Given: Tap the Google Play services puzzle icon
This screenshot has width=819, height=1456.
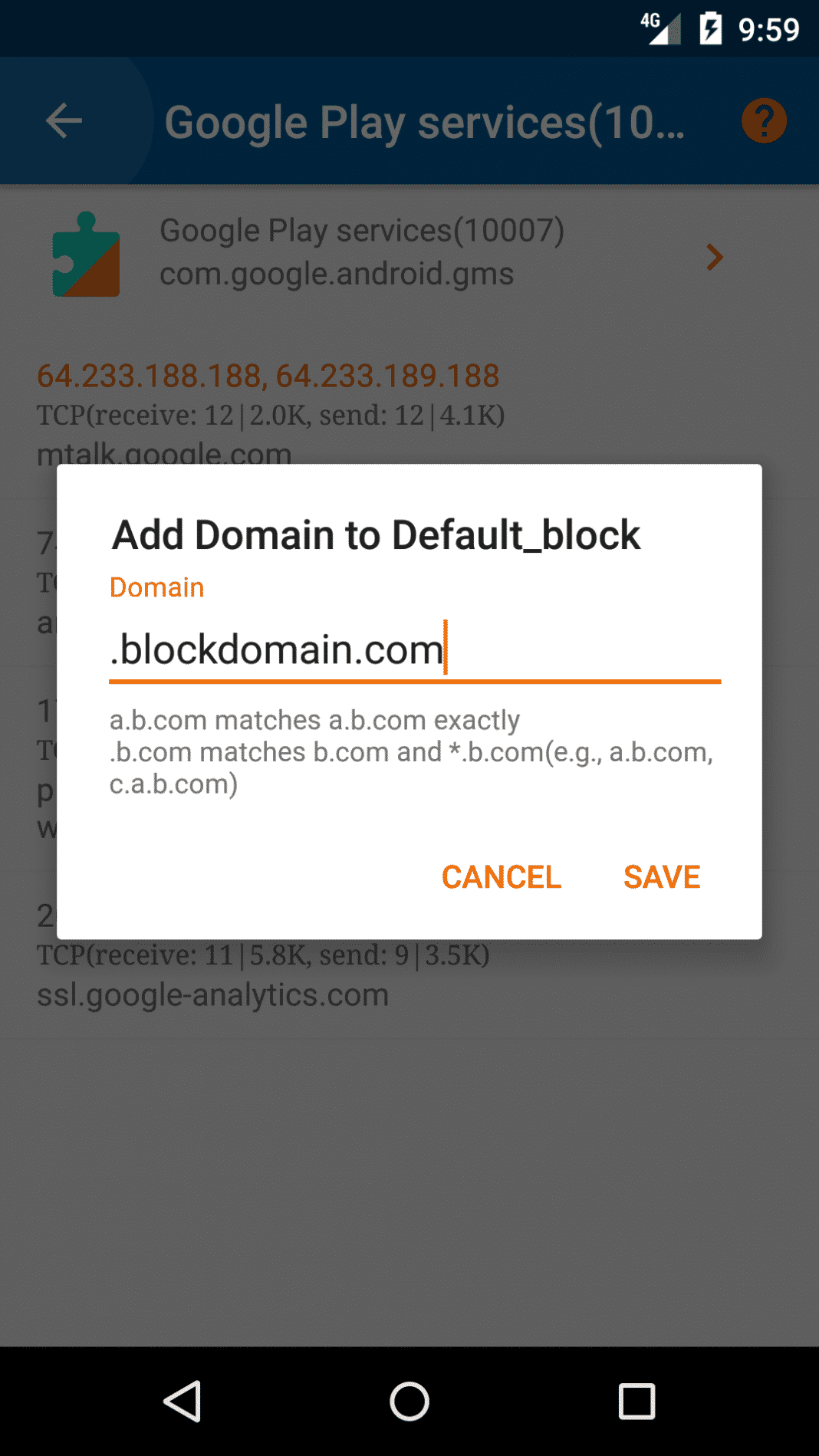Looking at the screenshot, I should pos(85,257).
